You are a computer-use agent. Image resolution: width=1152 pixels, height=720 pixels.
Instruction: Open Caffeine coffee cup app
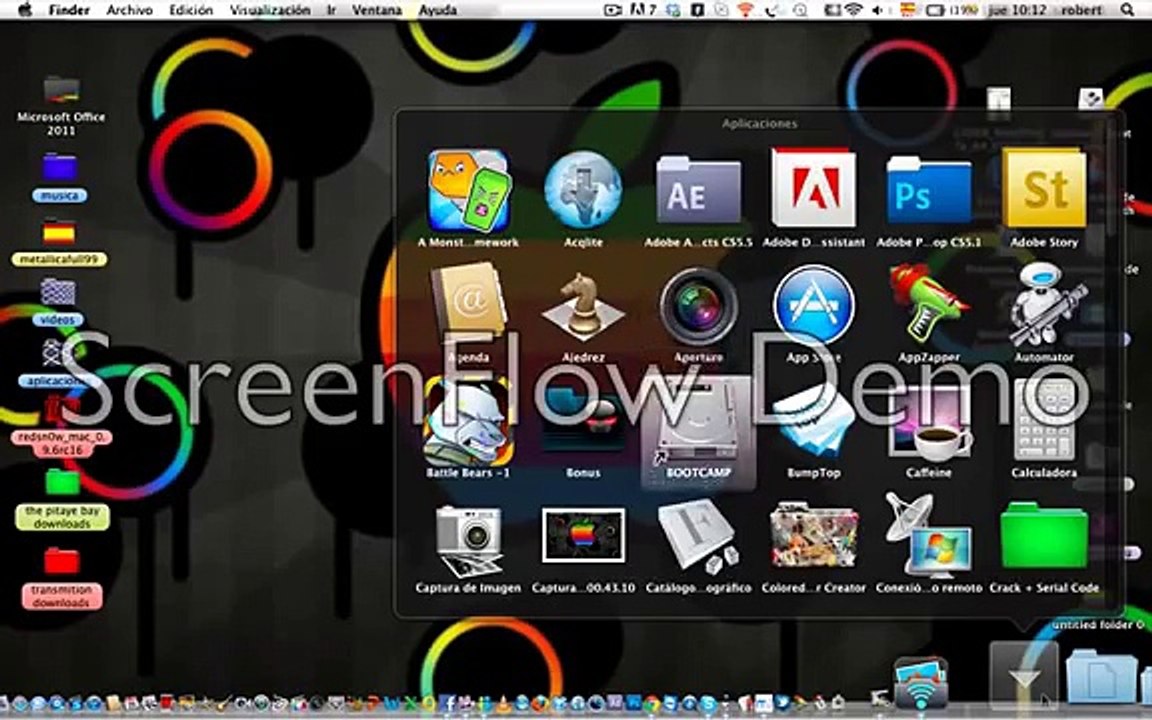click(x=929, y=422)
